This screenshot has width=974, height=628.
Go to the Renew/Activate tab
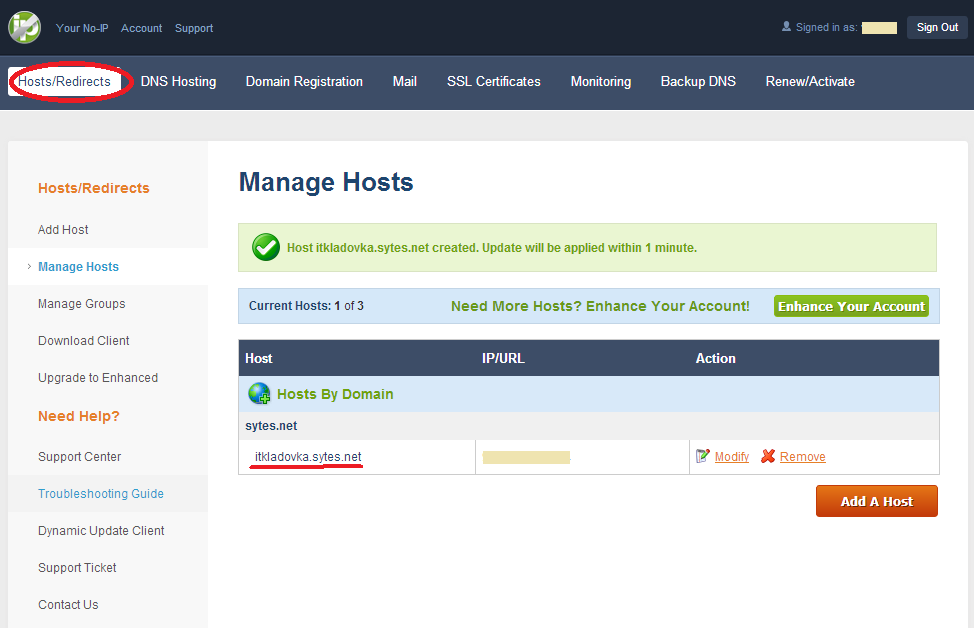[x=810, y=81]
